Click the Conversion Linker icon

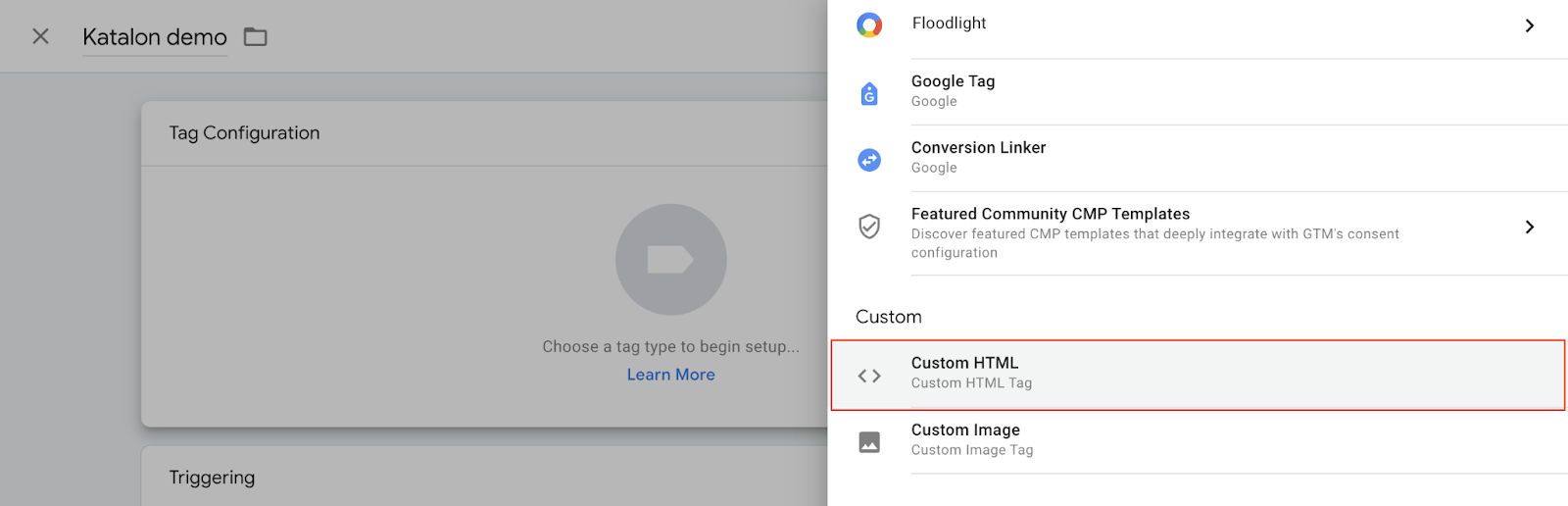point(869,160)
